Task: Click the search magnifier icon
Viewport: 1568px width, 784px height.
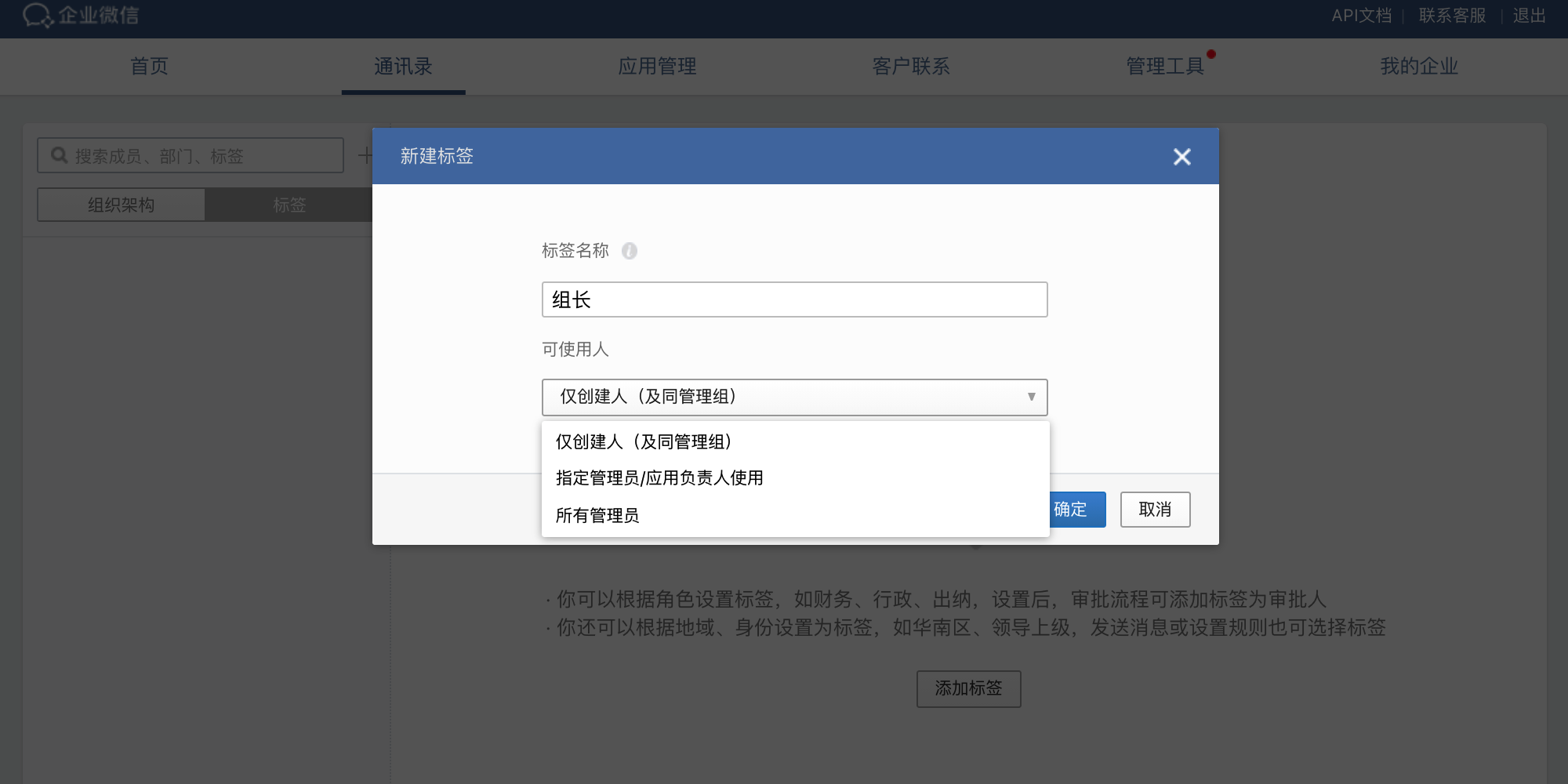Action: [x=59, y=155]
